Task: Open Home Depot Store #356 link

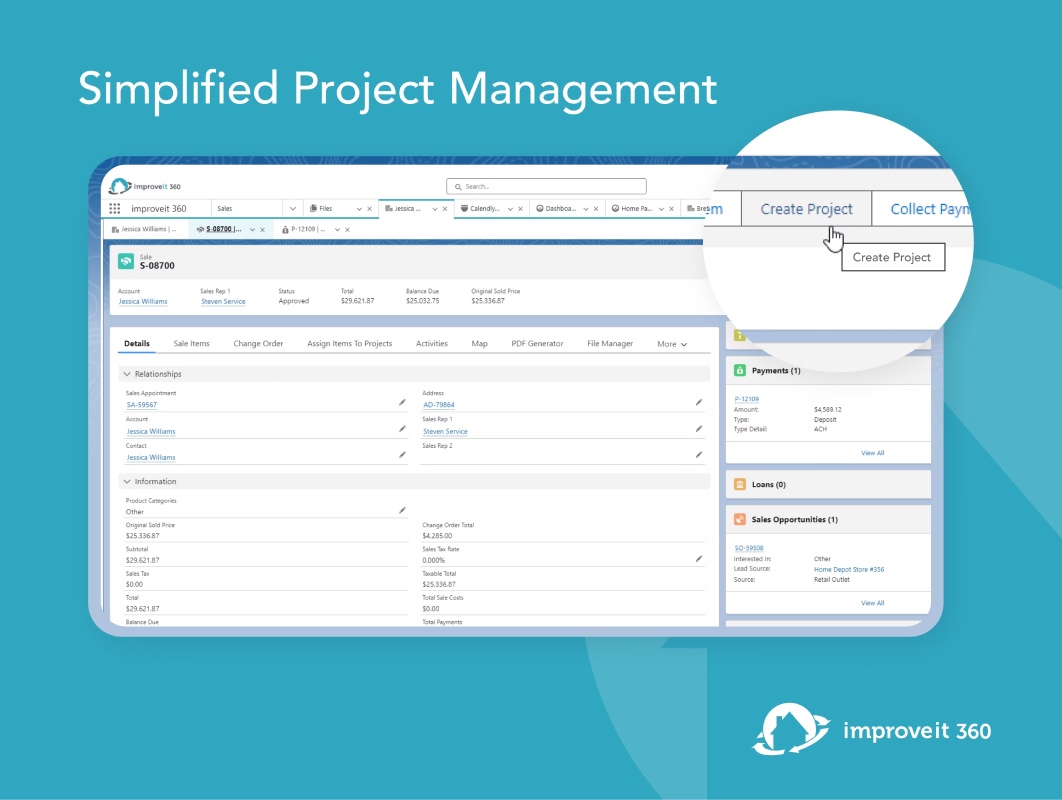Action: click(x=849, y=570)
